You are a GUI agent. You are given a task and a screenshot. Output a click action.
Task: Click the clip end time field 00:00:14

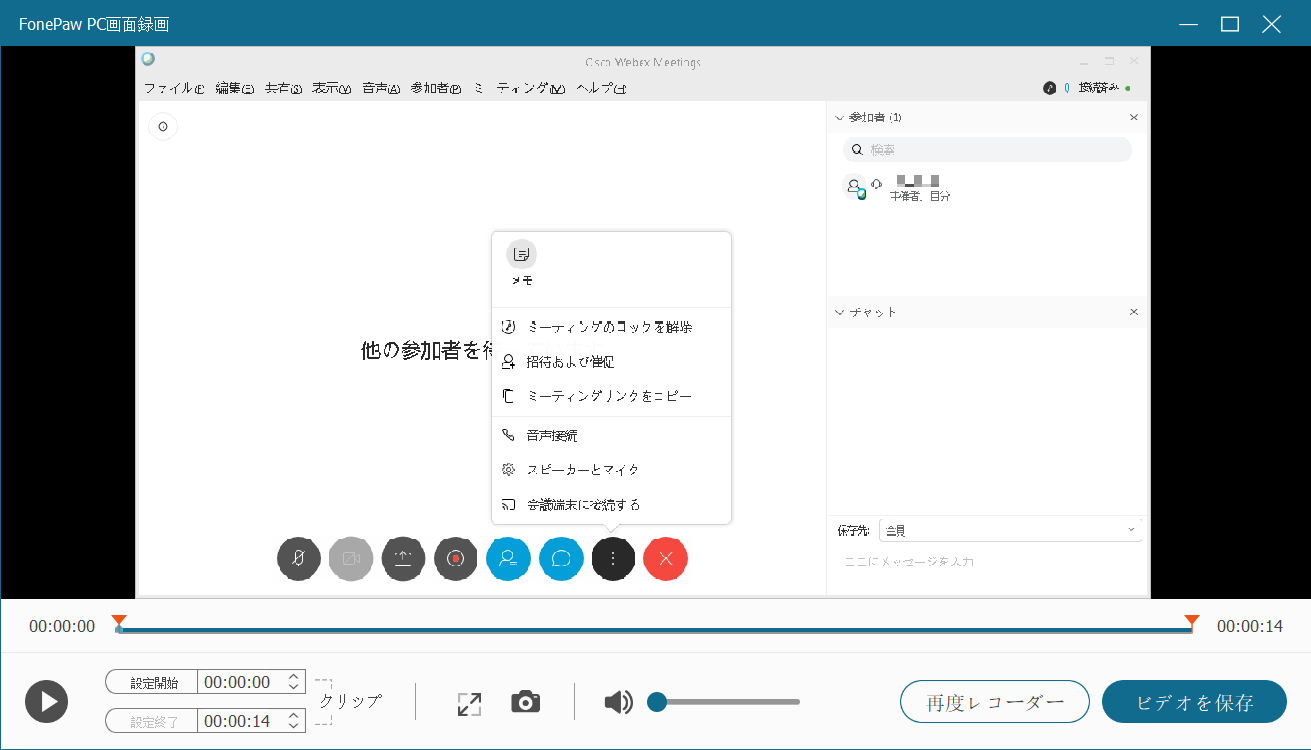[x=238, y=721]
